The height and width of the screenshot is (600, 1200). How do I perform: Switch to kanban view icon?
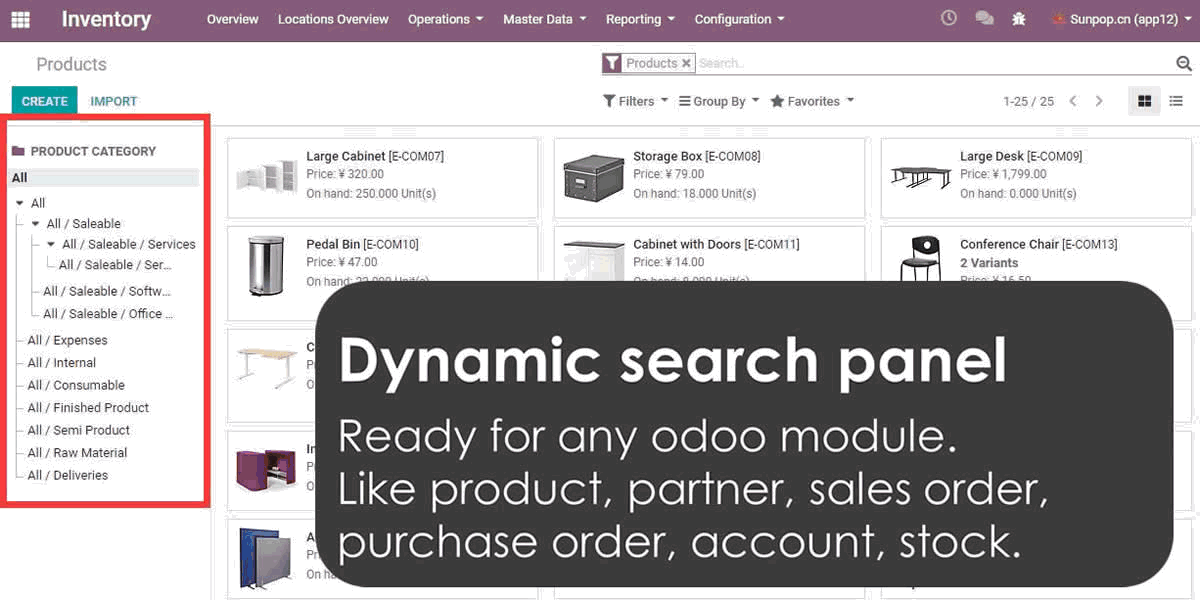[1144, 101]
